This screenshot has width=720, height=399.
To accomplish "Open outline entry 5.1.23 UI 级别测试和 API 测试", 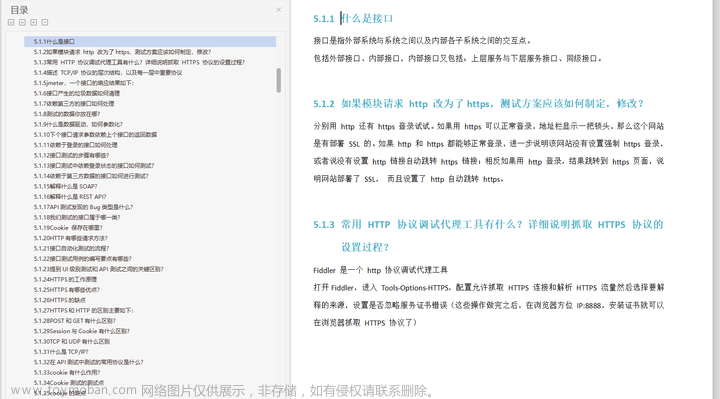I will [x=98, y=269].
